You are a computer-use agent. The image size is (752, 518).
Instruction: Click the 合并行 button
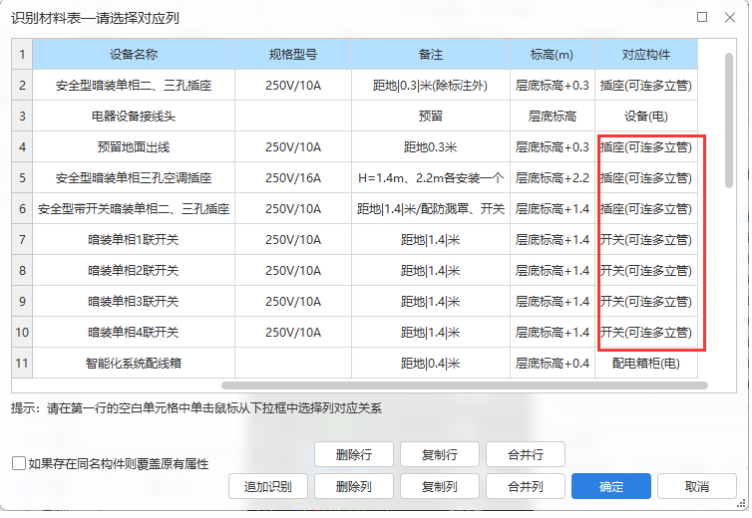(525, 454)
